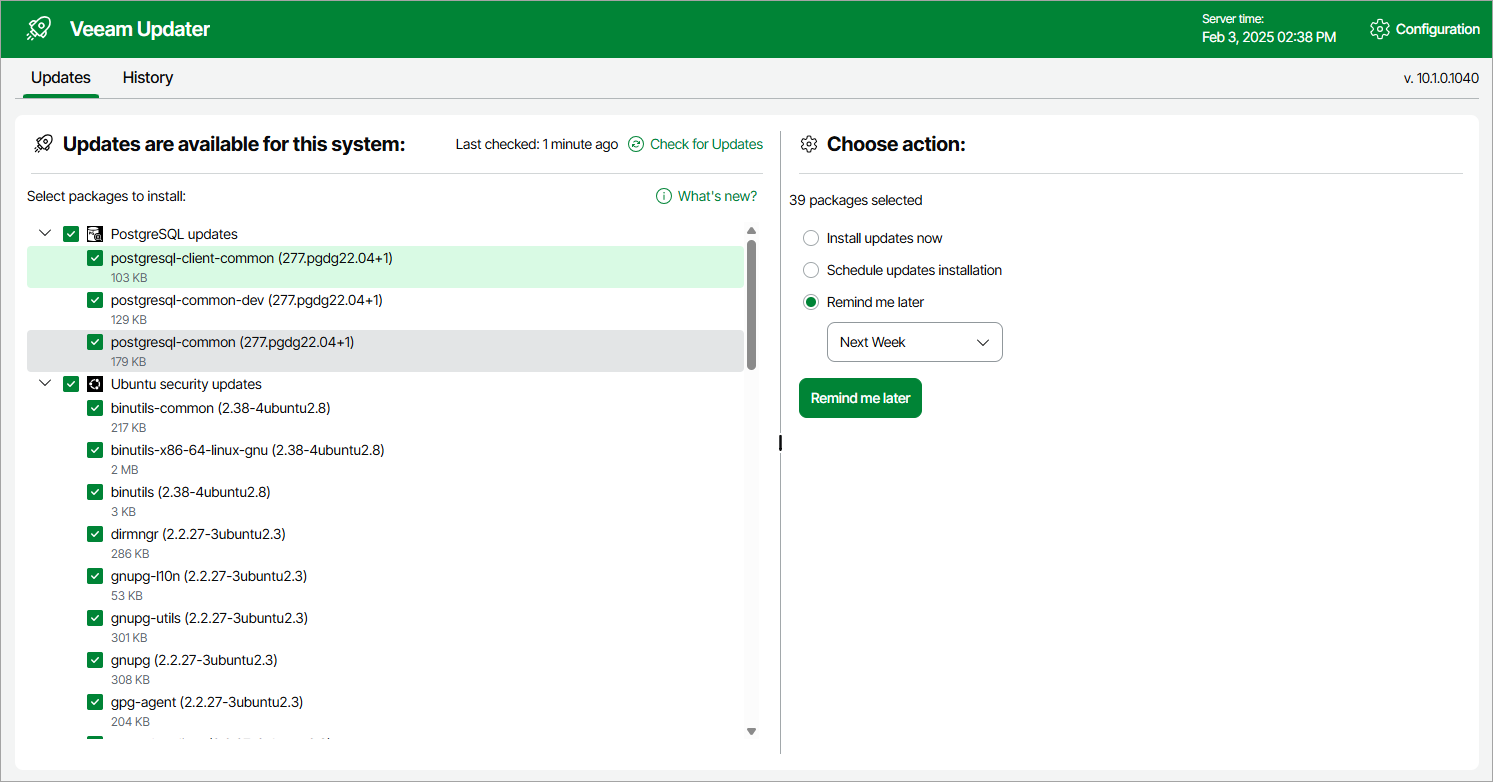Select the gpg-agent package row text
Image resolution: width=1493 pixels, height=782 pixels.
(x=207, y=702)
